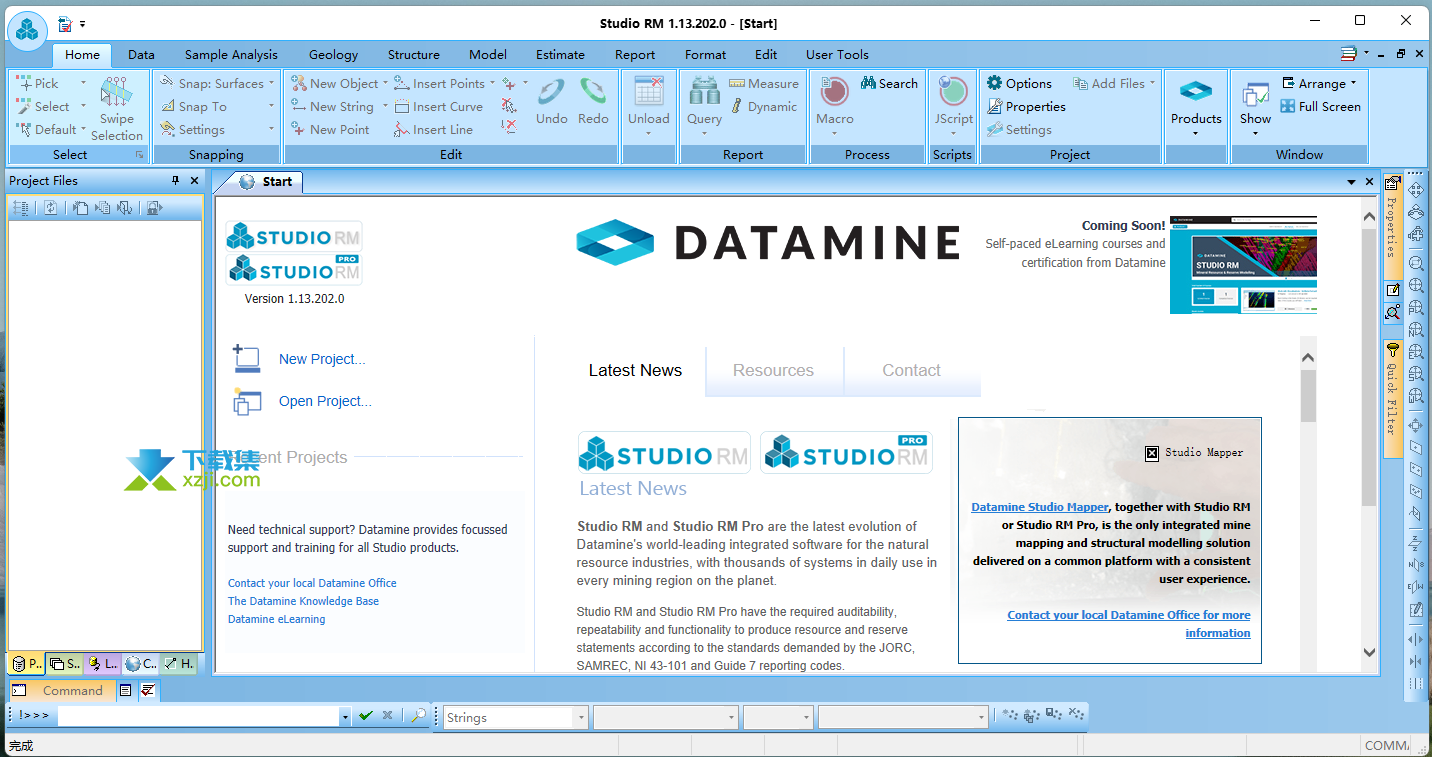
Task: Click the Macro record icon
Action: [x=834, y=92]
